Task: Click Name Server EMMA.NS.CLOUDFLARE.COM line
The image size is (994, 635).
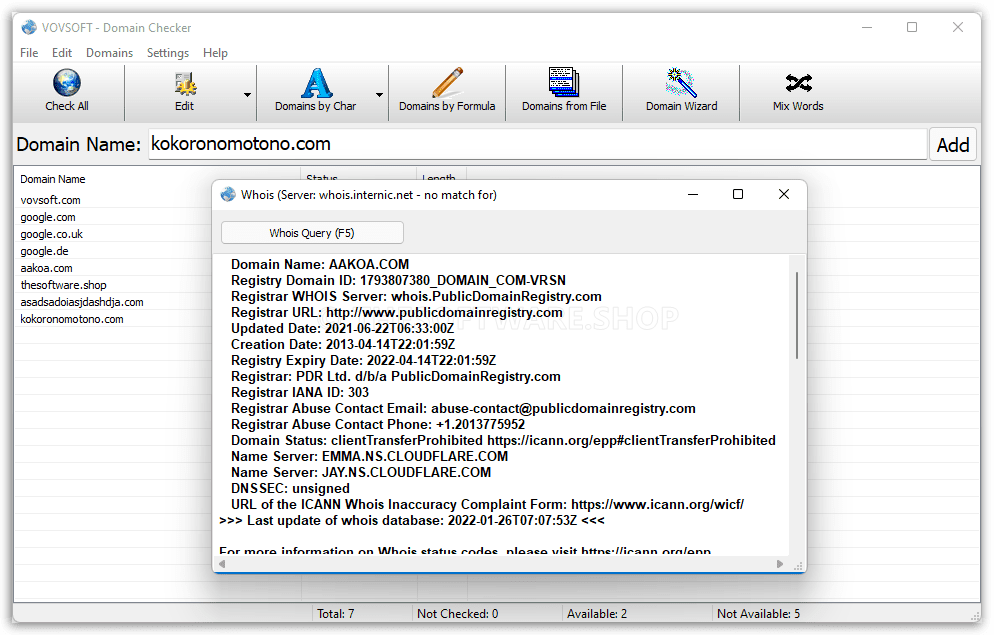Action: click(x=370, y=457)
